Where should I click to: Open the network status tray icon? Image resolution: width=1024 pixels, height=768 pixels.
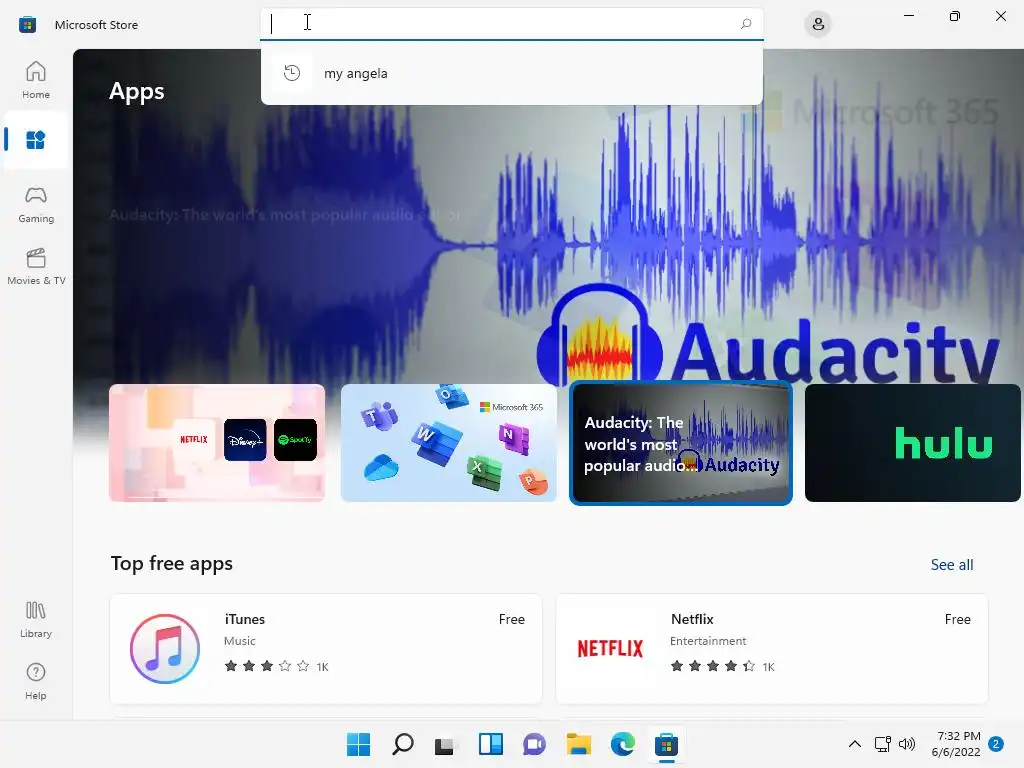883,744
